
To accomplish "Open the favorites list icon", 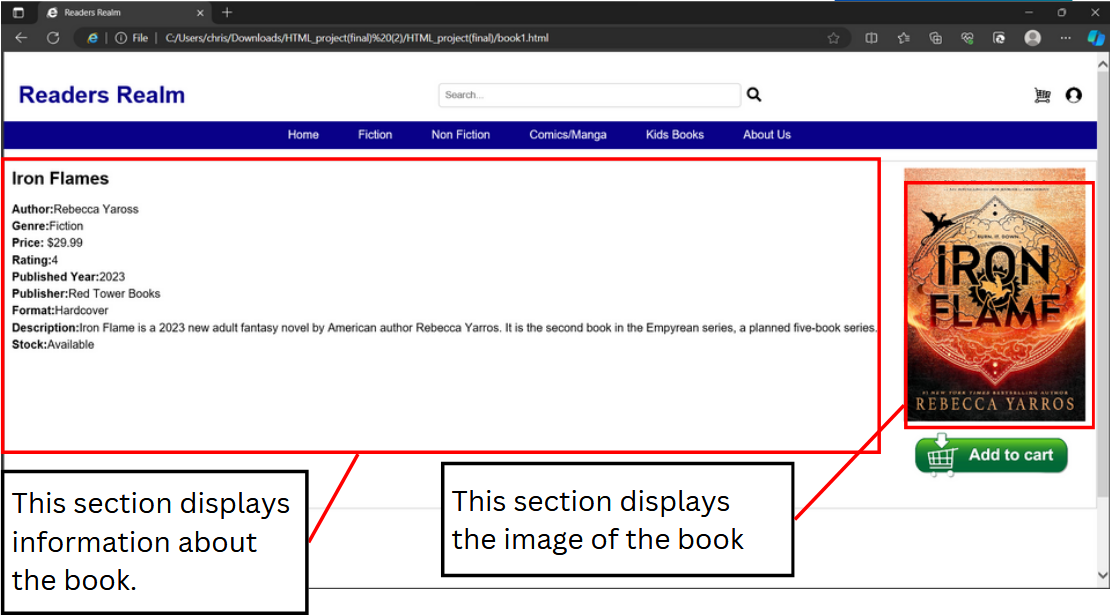I will click(903, 38).
